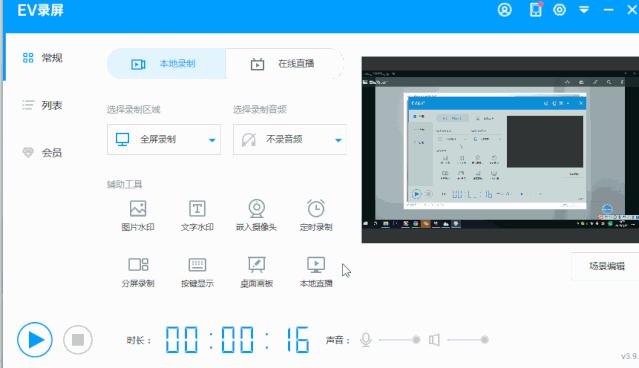Open the 本地直播 local broadcast tool
The height and width of the screenshot is (368, 639).
point(316,272)
